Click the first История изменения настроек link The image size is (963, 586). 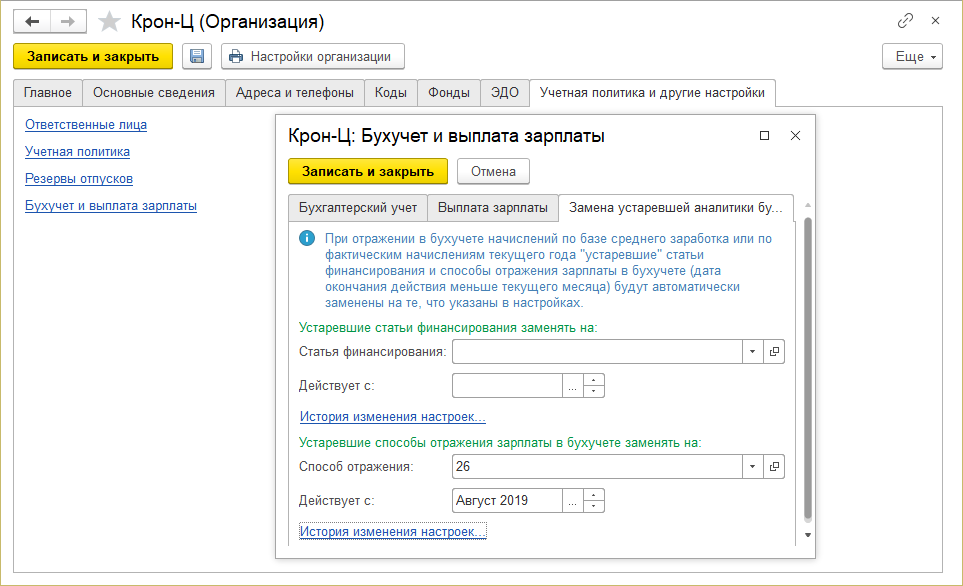click(393, 417)
